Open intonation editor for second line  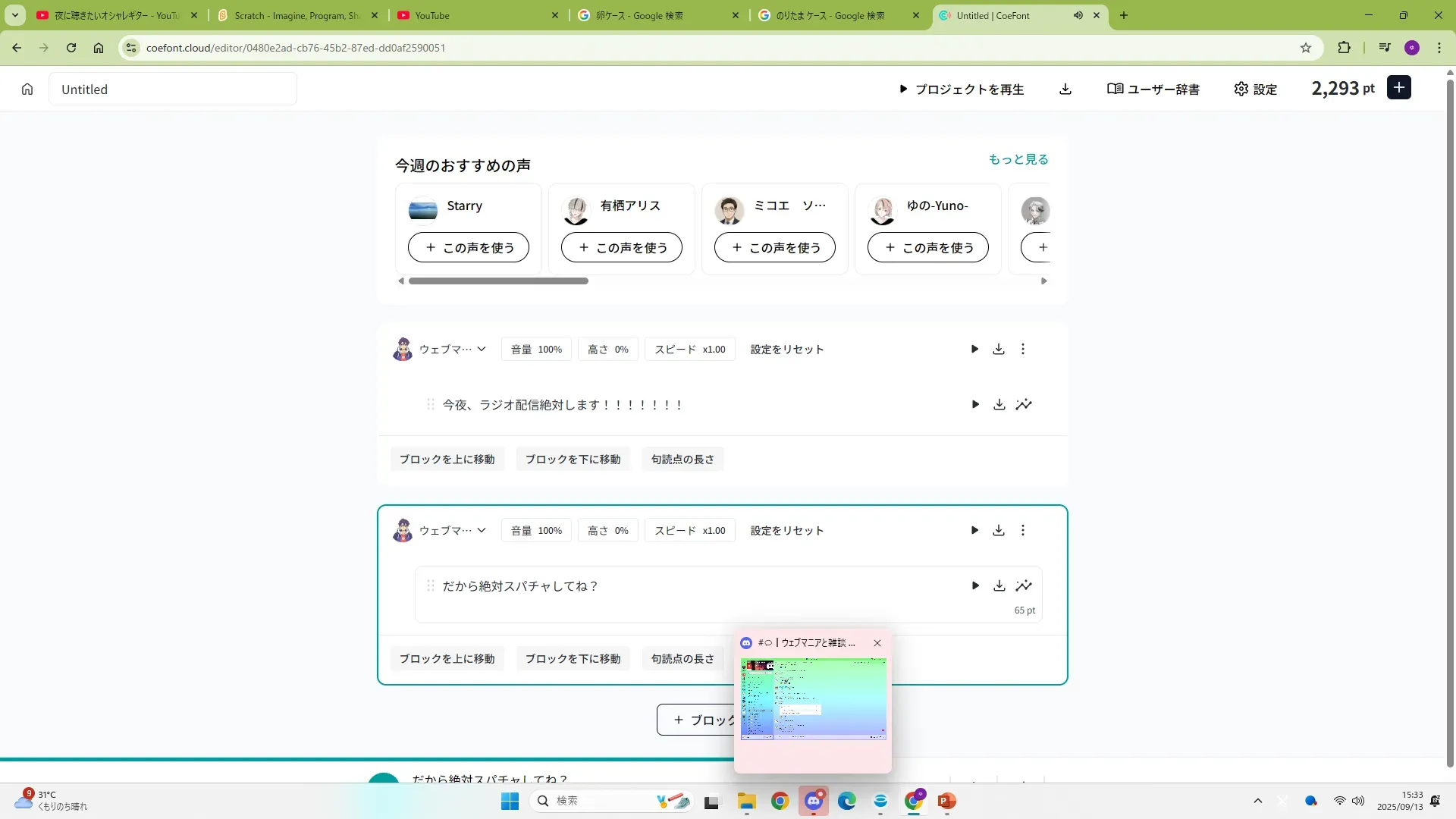[x=1024, y=586]
